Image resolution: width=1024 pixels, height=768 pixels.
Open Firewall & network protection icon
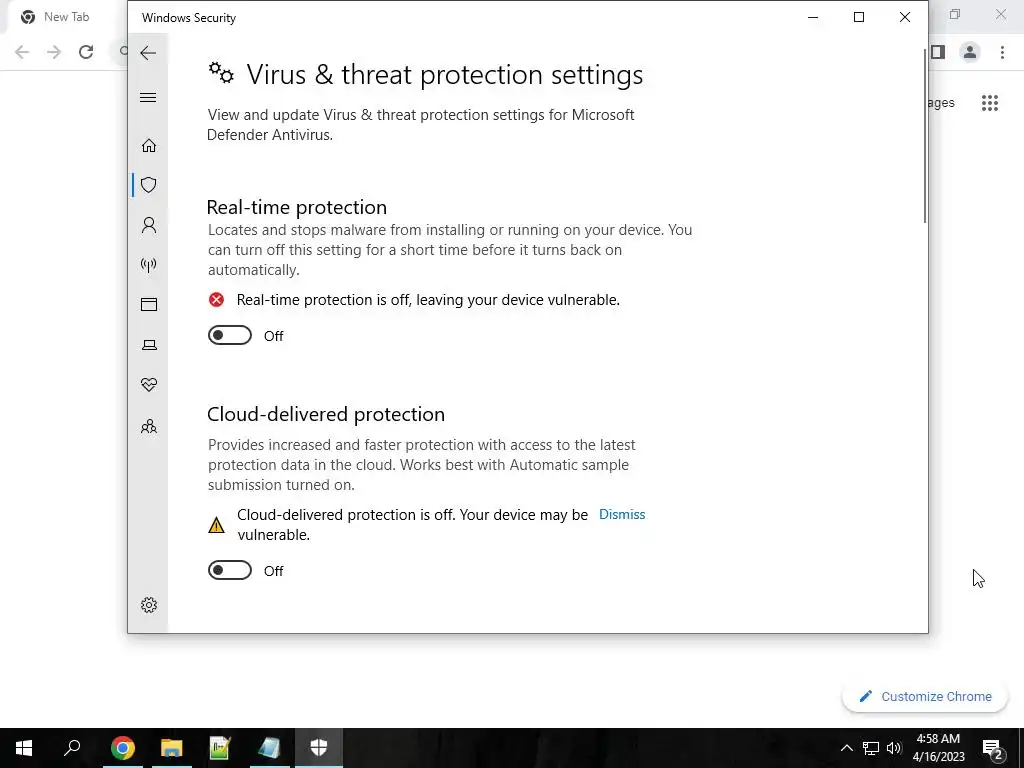tap(149, 264)
